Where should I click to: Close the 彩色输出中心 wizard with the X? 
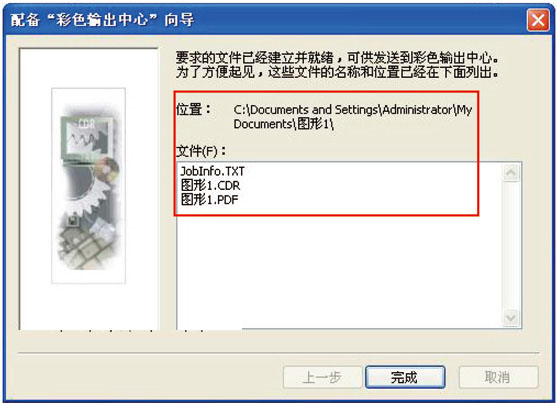tap(538, 20)
